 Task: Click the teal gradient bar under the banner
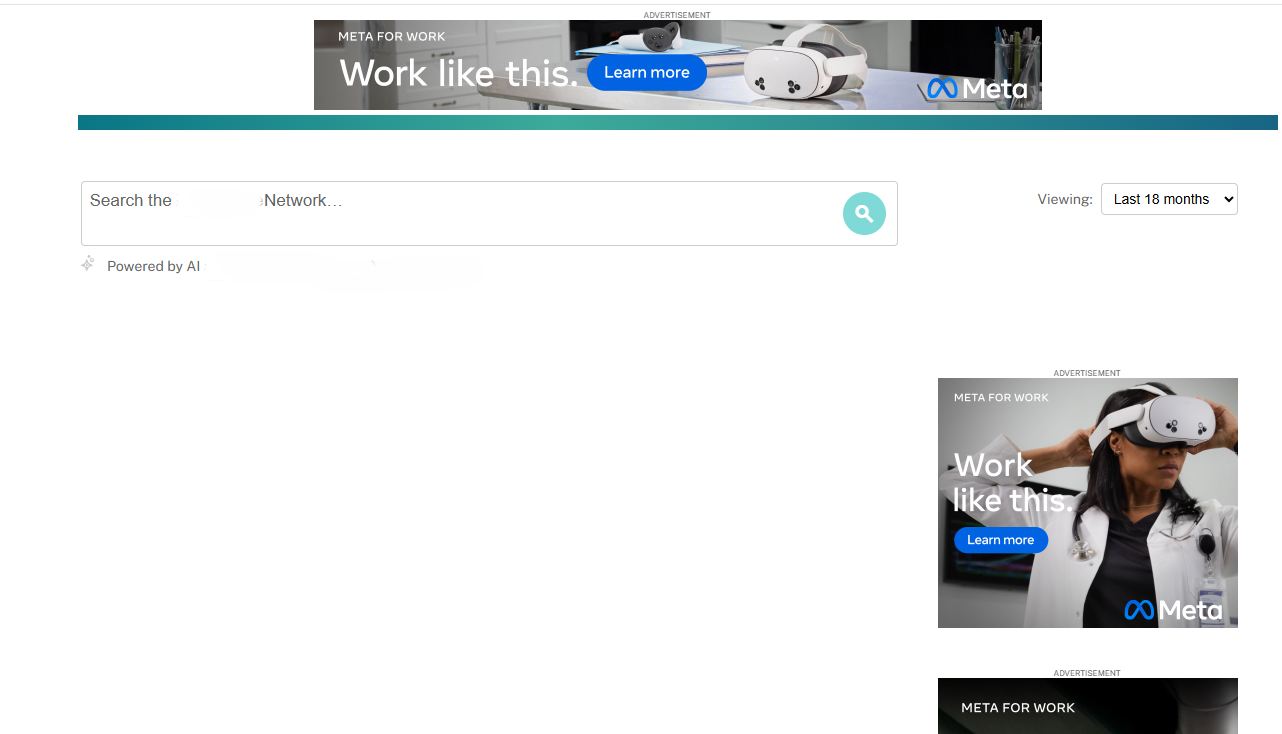pos(677,122)
